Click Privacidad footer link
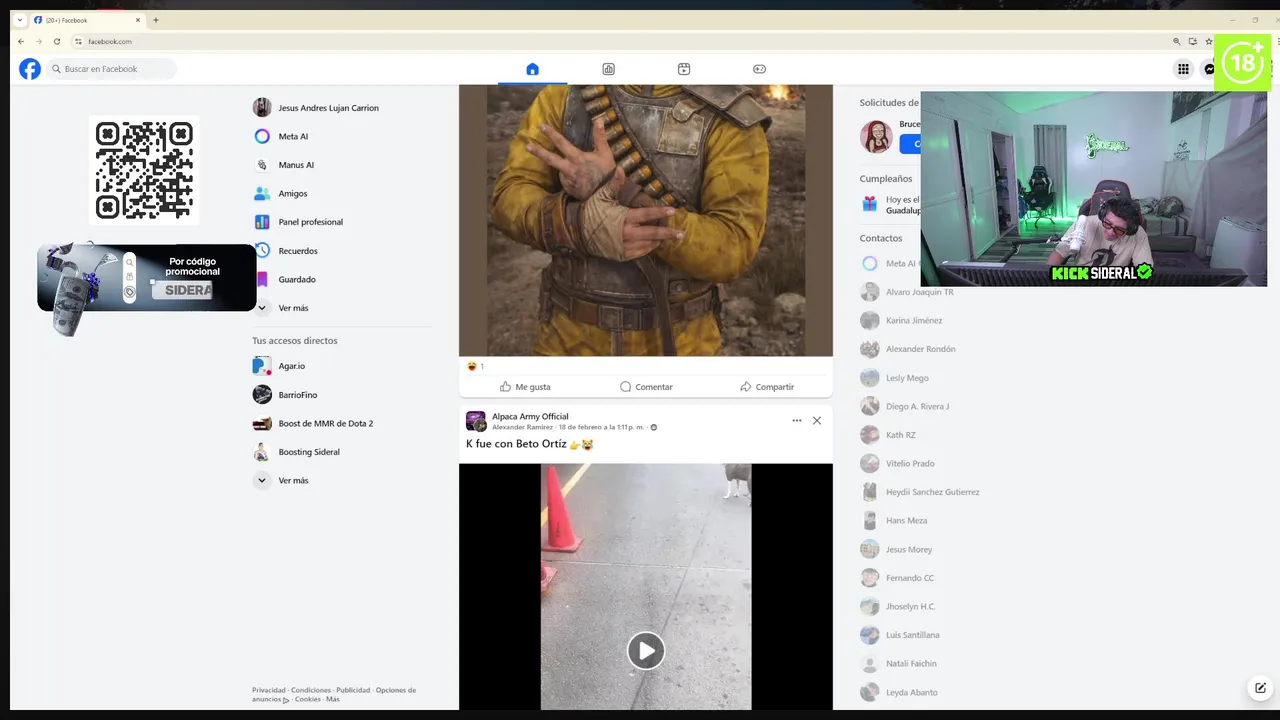The image size is (1280, 720). 269,690
